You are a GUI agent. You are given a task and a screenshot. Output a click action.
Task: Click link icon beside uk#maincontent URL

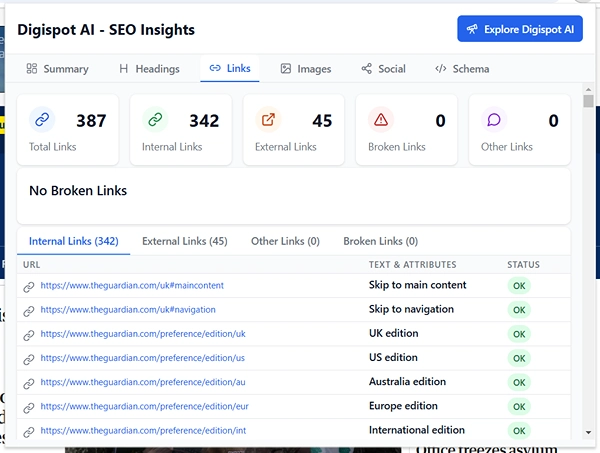[29, 287]
